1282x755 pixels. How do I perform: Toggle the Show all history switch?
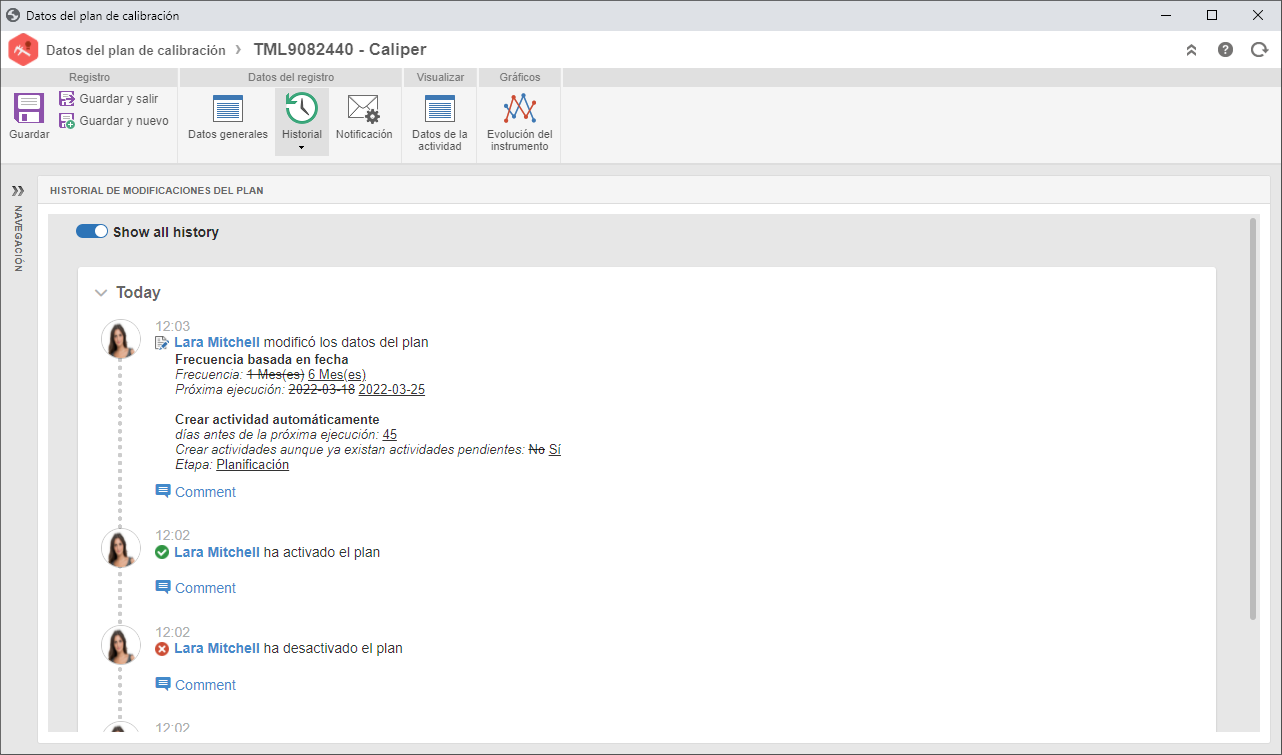click(x=92, y=232)
